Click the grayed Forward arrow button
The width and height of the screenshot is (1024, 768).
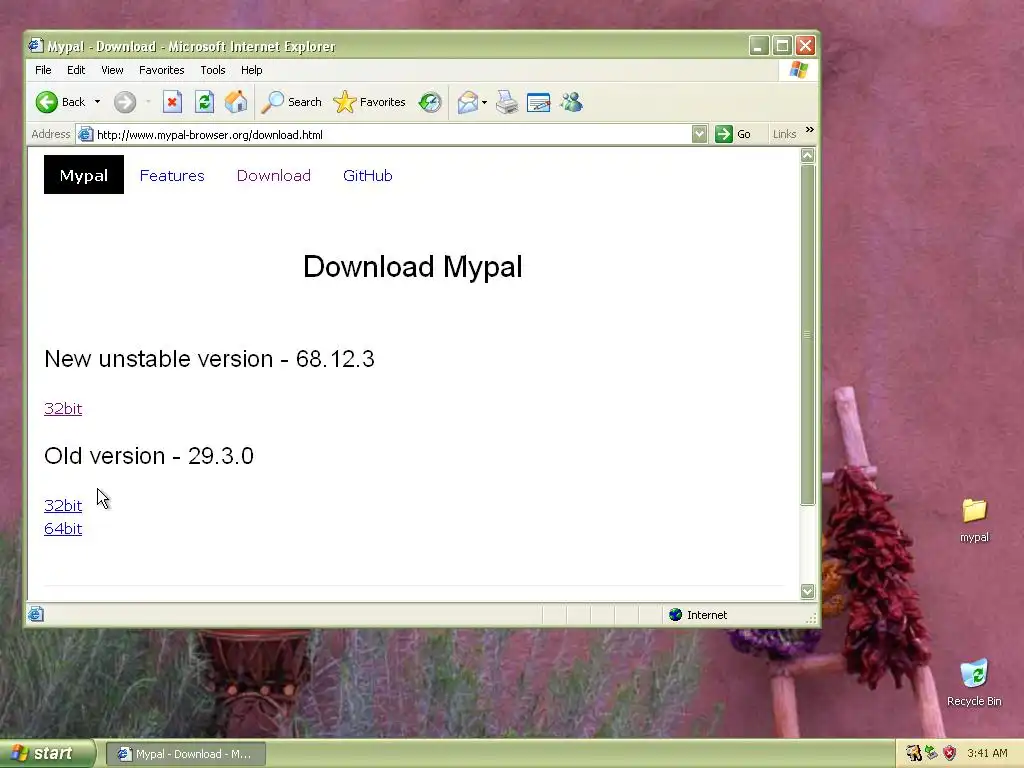(x=125, y=102)
